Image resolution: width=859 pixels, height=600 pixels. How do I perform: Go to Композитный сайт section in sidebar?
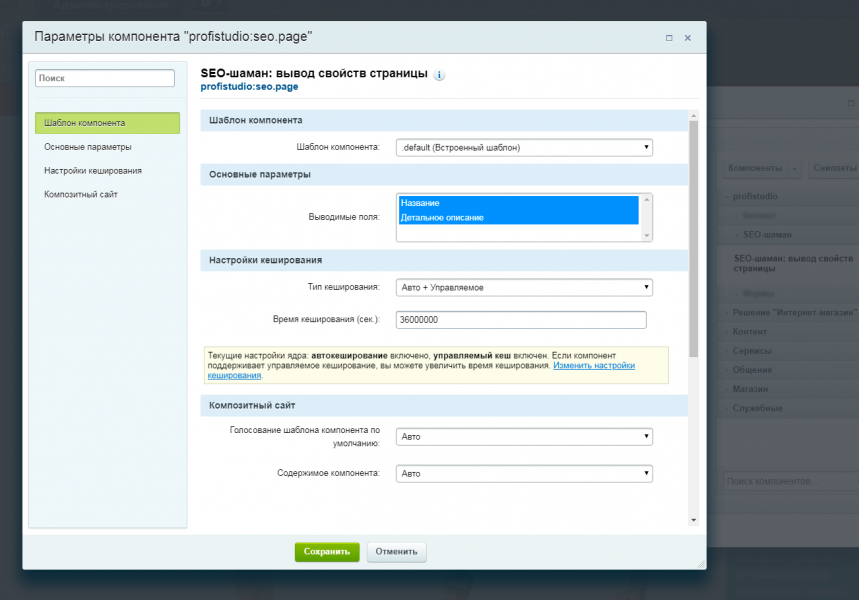(x=81, y=194)
